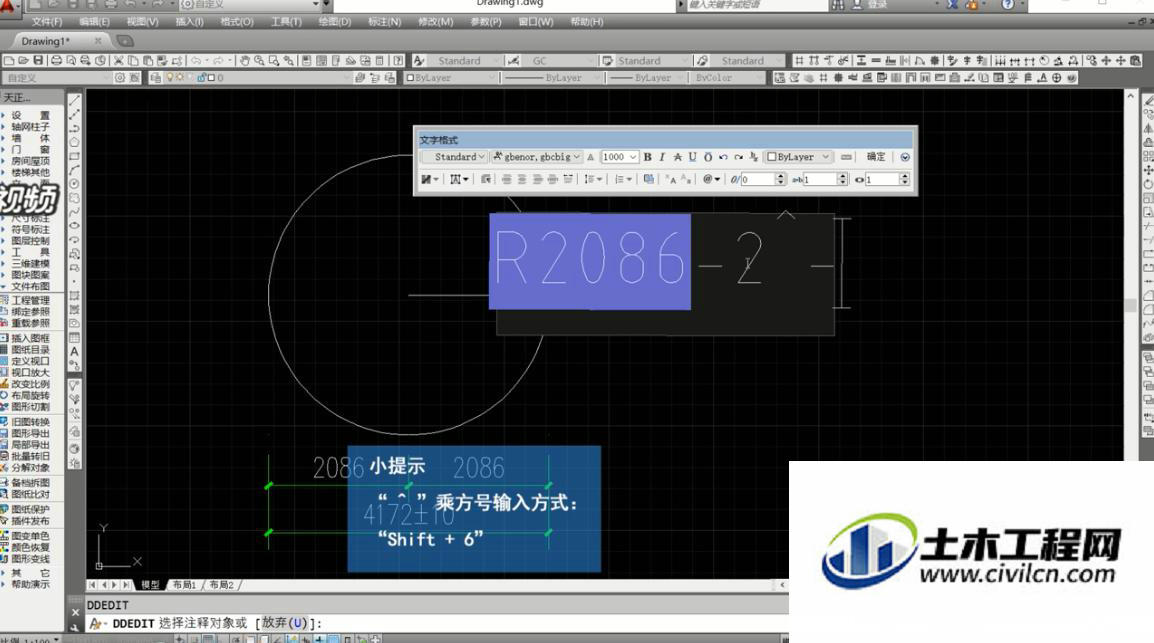
Task: Open the text height 1000 dropdown
Action: [x=619, y=157]
